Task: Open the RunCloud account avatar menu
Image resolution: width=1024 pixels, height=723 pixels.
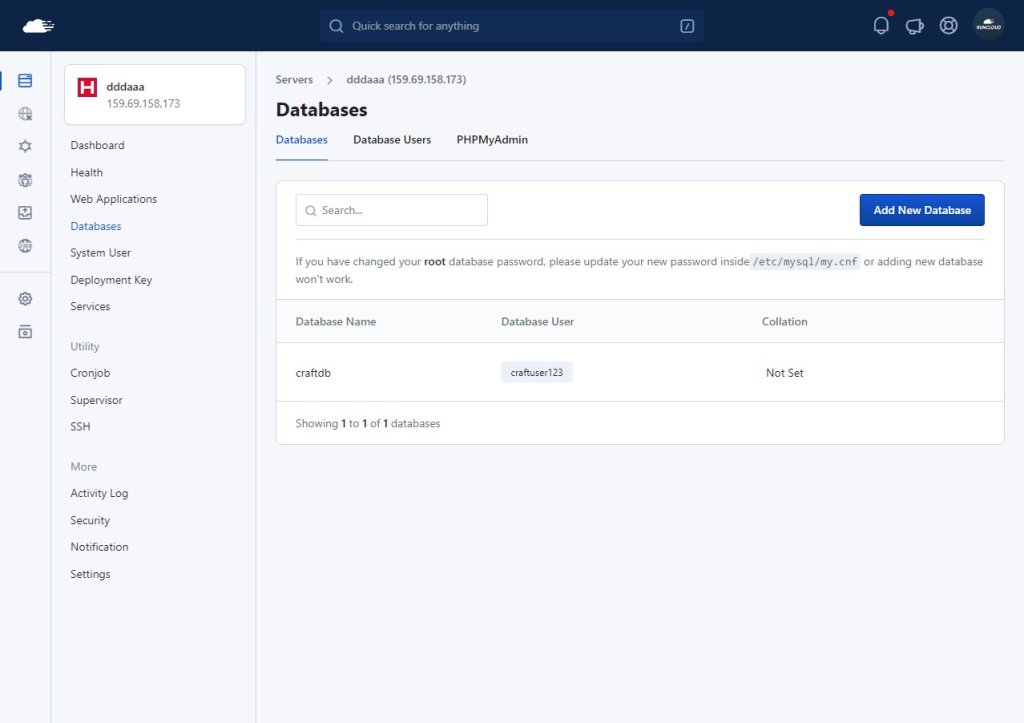Action: coord(988,25)
